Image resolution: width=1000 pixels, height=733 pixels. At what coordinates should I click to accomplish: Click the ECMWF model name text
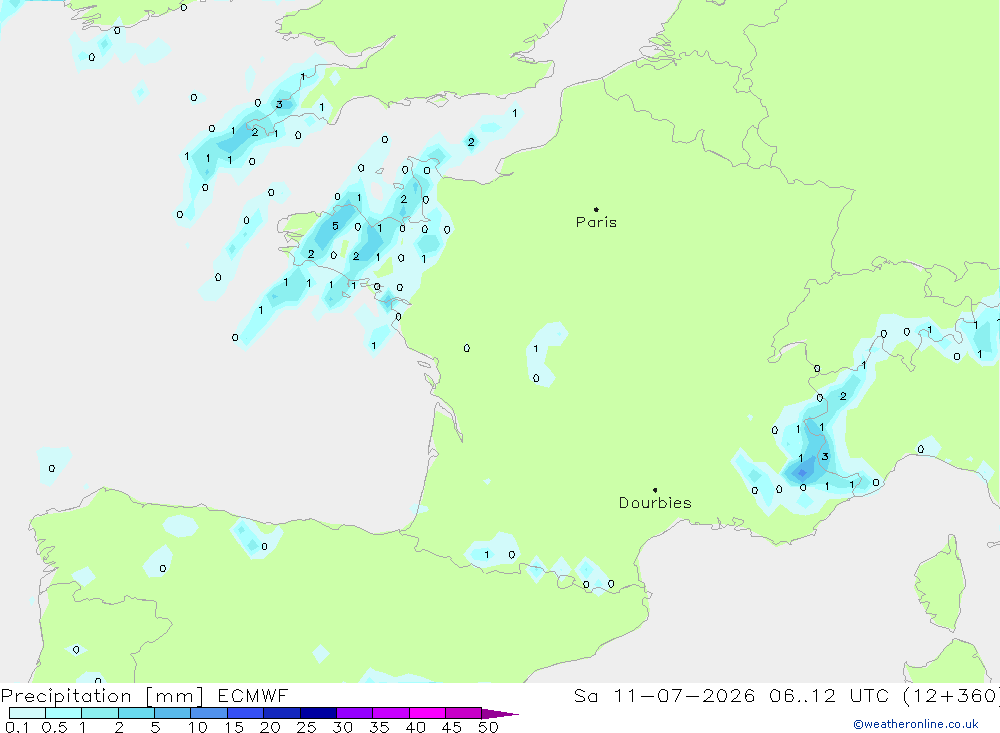(x=253, y=695)
